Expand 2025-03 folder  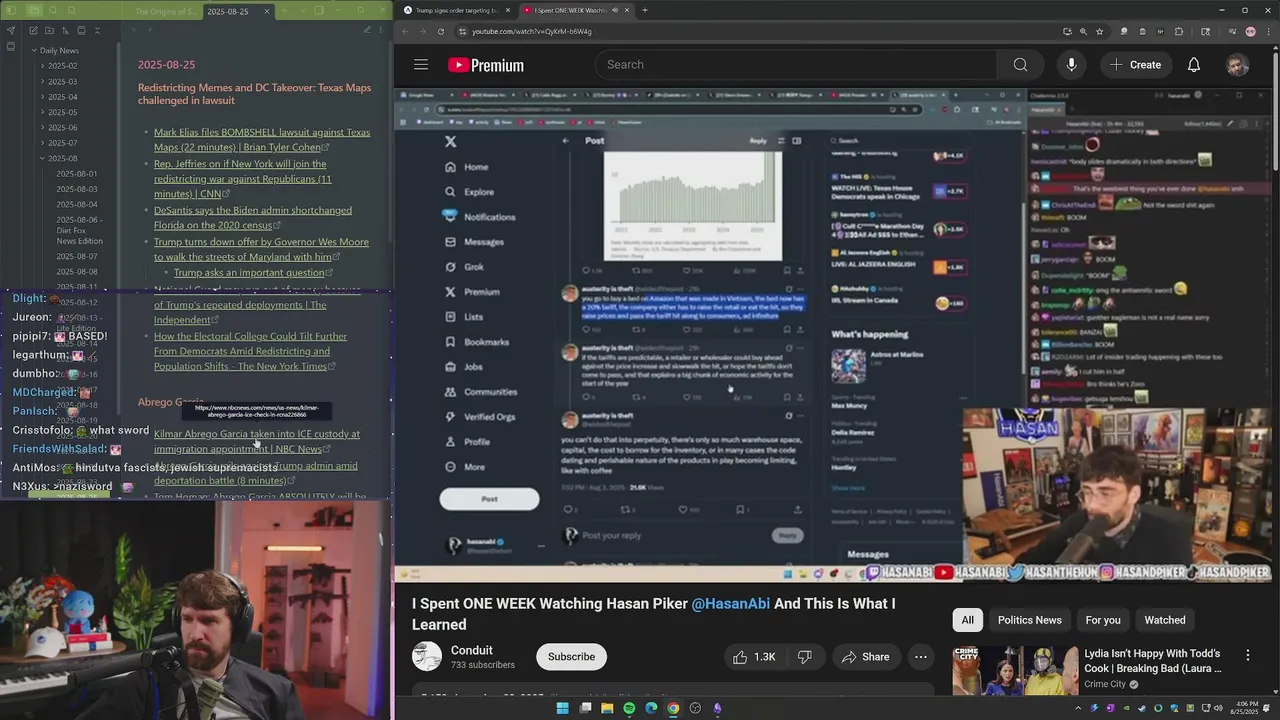(43, 81)
